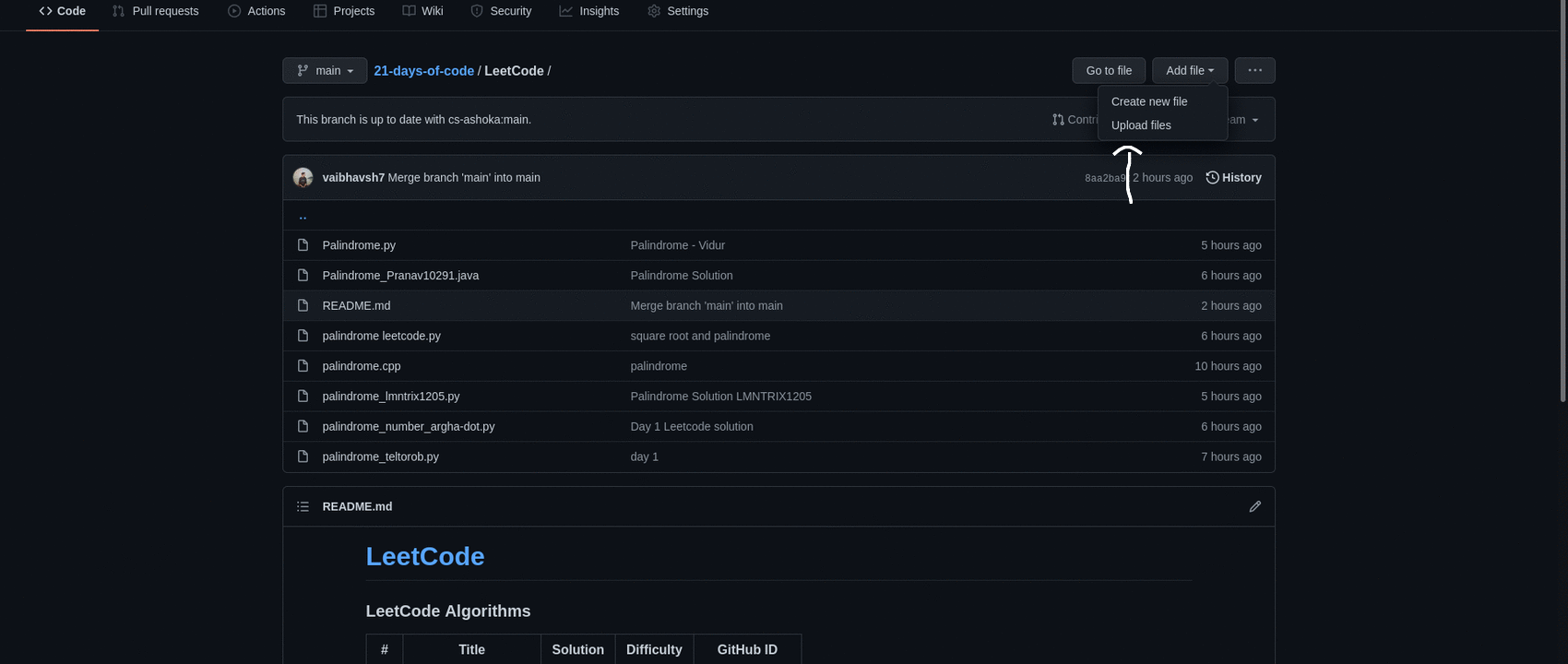Click the LeetCode heading link
1568x664 pixels.
pyautogui.click(x=425, y=557)
